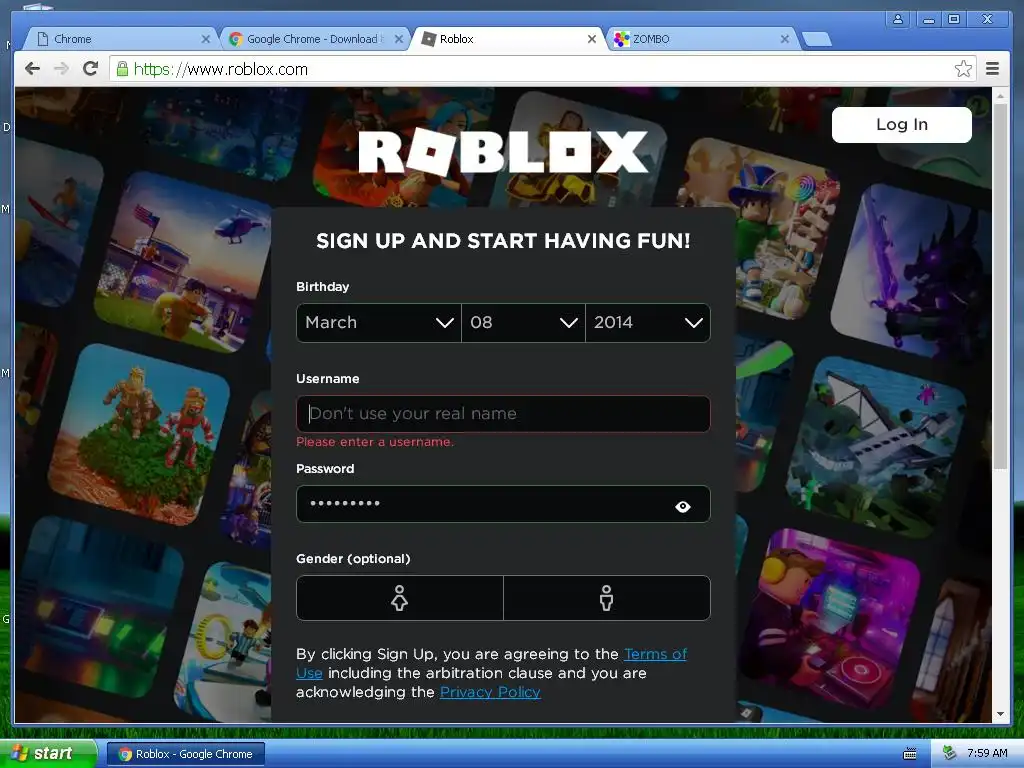Image resolution: width=1024 pixels, height=768 pixels.
Task: Select the Roblox tab
Action: point(509,39)
